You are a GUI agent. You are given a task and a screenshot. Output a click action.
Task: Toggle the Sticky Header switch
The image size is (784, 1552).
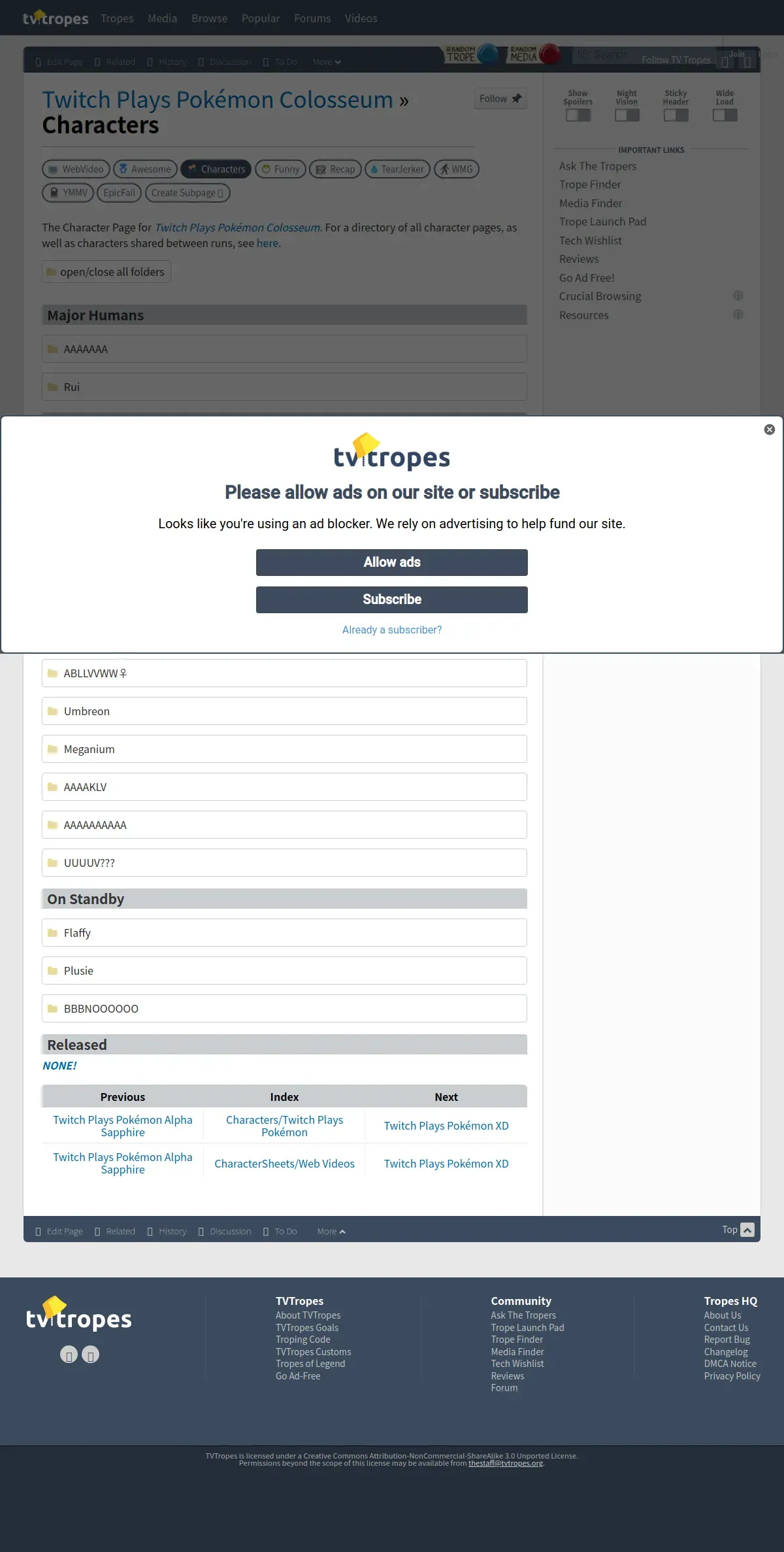coord(676,115)
